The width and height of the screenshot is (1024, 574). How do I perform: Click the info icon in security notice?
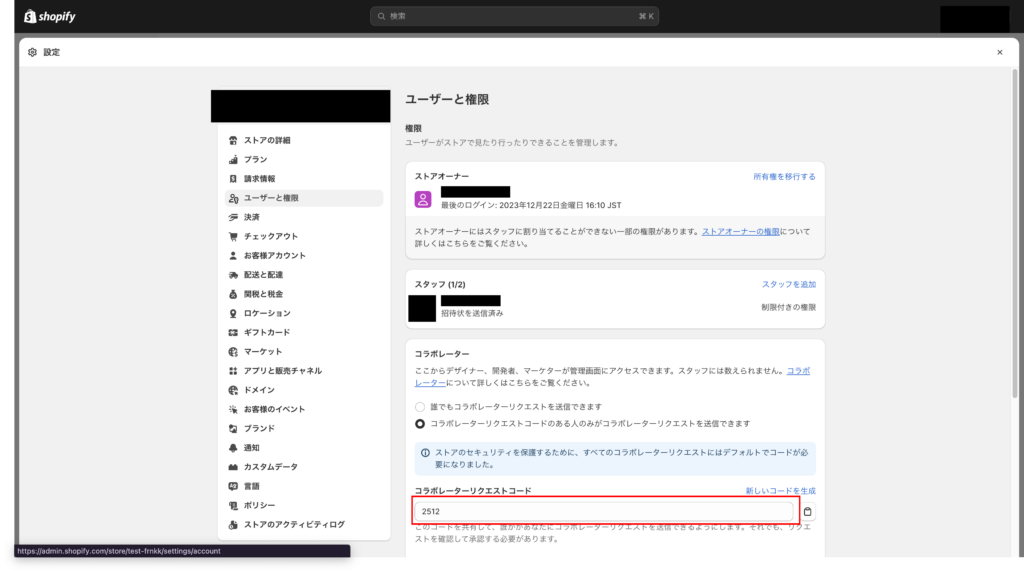(x=425, y=453)
